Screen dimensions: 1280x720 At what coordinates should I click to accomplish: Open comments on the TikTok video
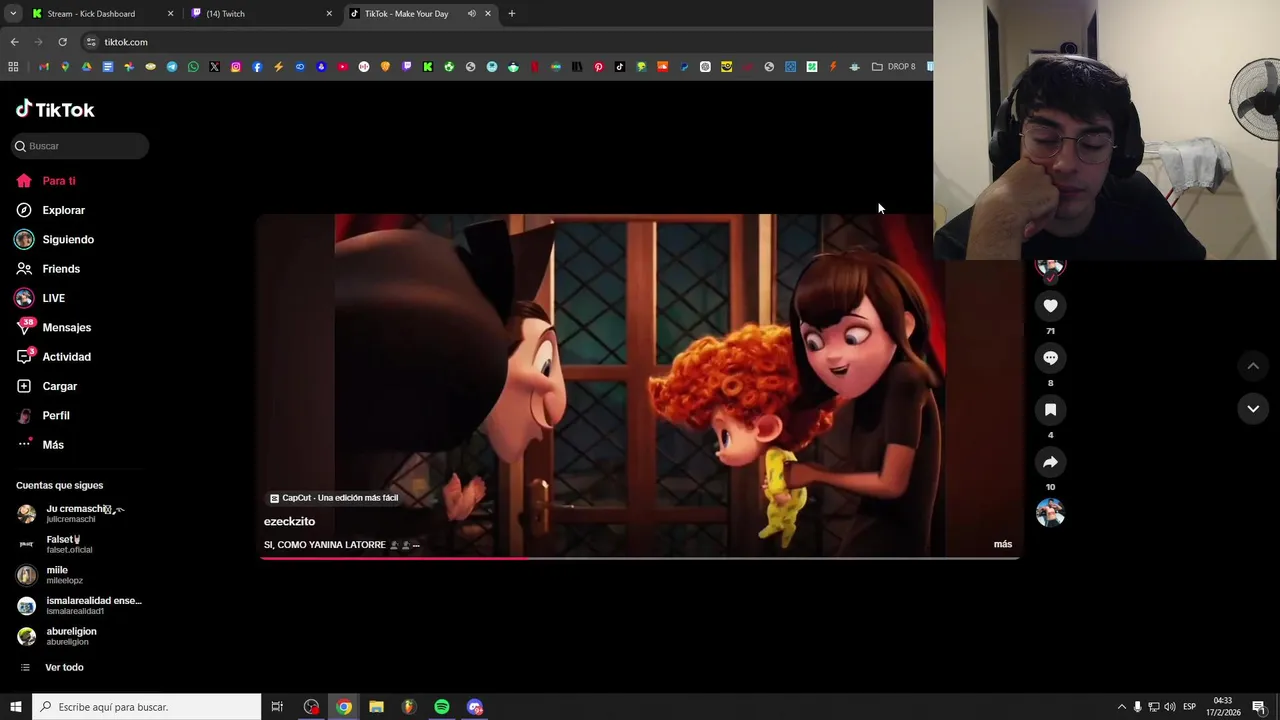click(x=1050, y=358)
